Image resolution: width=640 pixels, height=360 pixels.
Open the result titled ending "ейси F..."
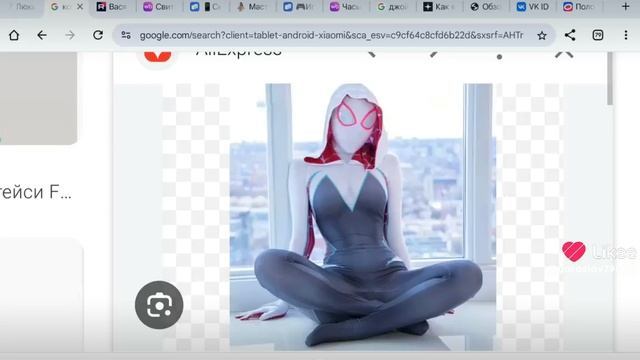(36, 192)
